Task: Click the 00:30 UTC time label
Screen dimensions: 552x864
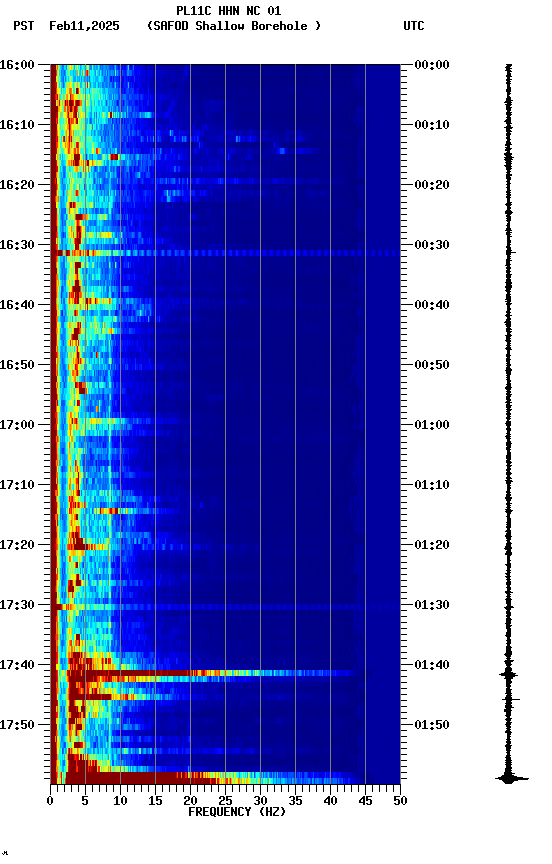Action: 432,245
